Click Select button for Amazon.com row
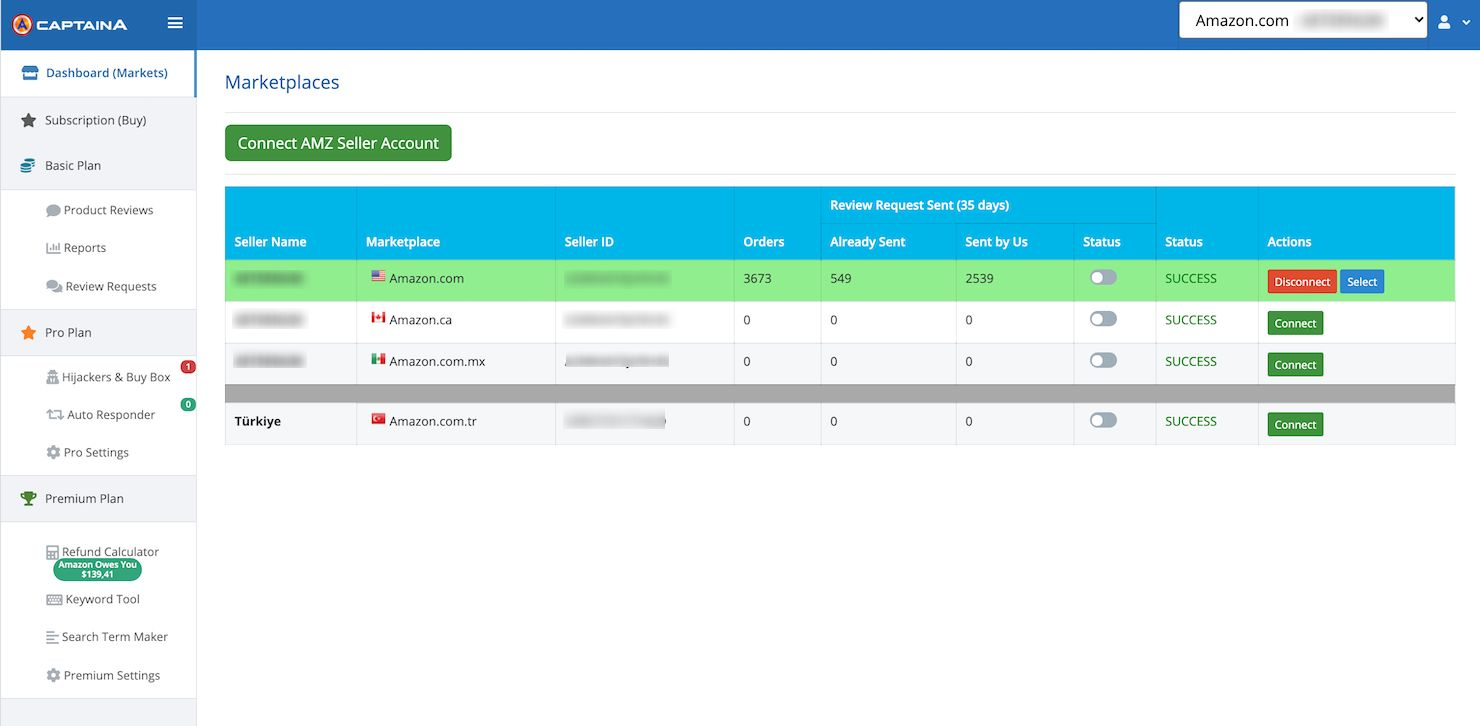Screen dimensions: 1480x726 [1362, 282]
